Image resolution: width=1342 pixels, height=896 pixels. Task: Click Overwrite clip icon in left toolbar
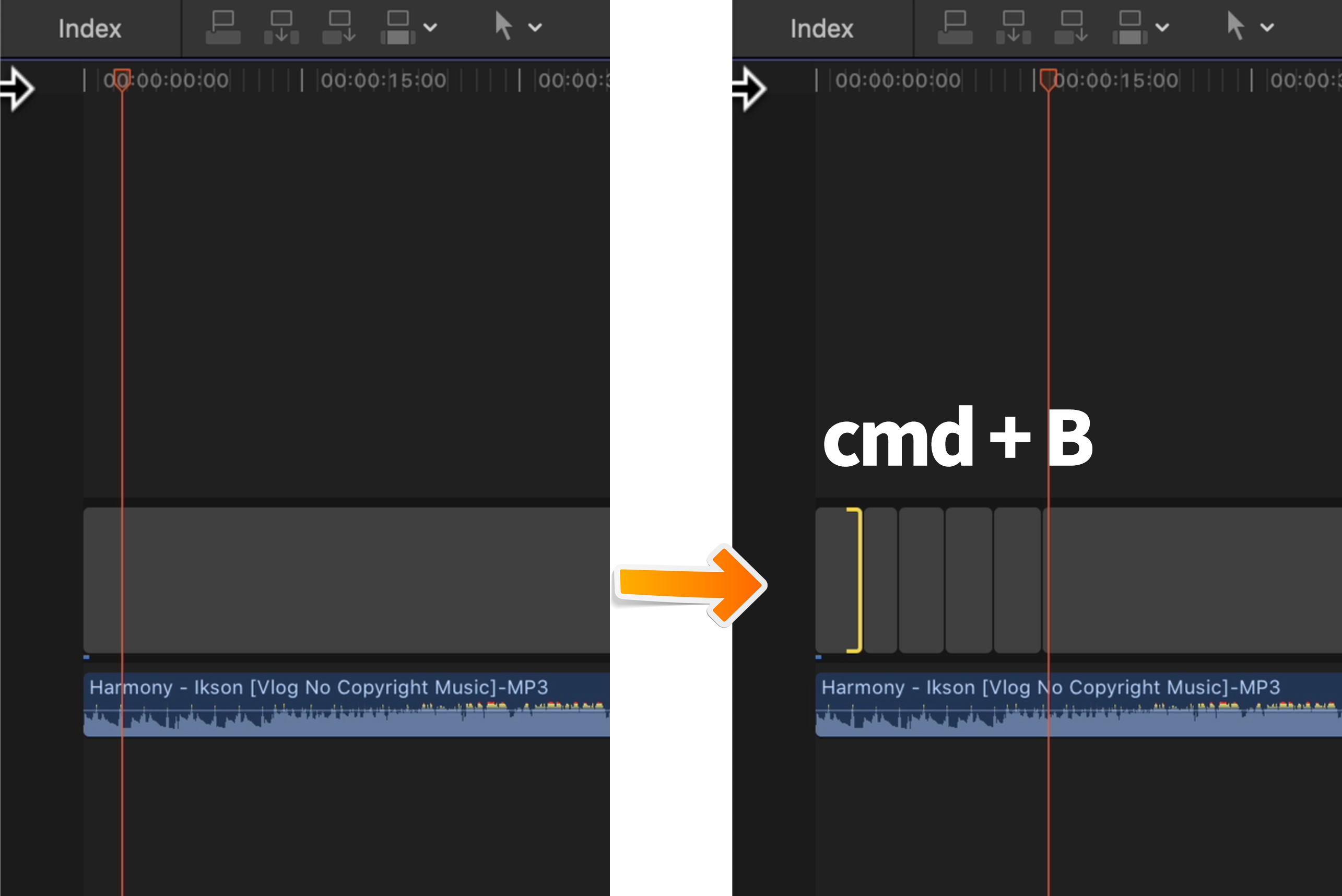[x=397, y=28]
